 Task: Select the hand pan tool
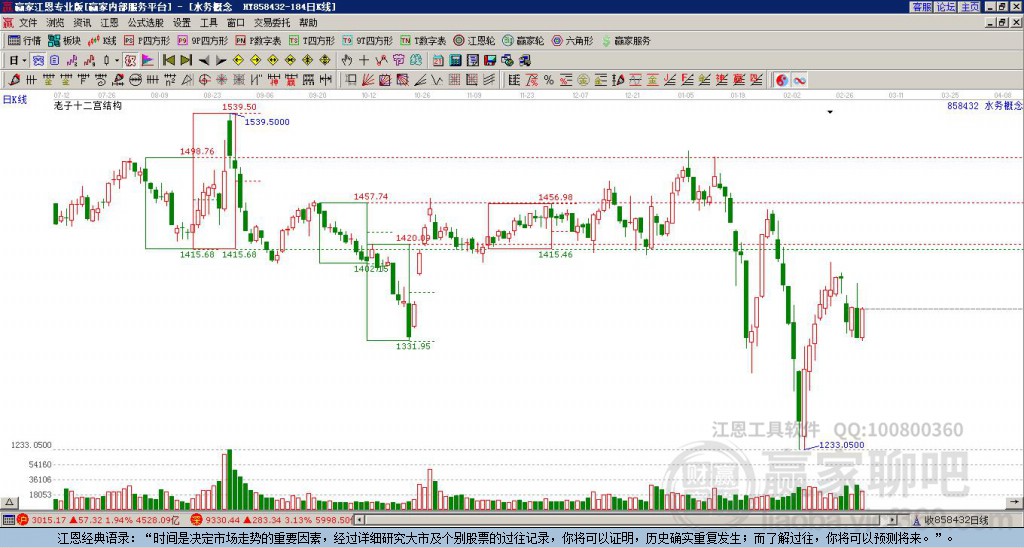click(346, 60)
